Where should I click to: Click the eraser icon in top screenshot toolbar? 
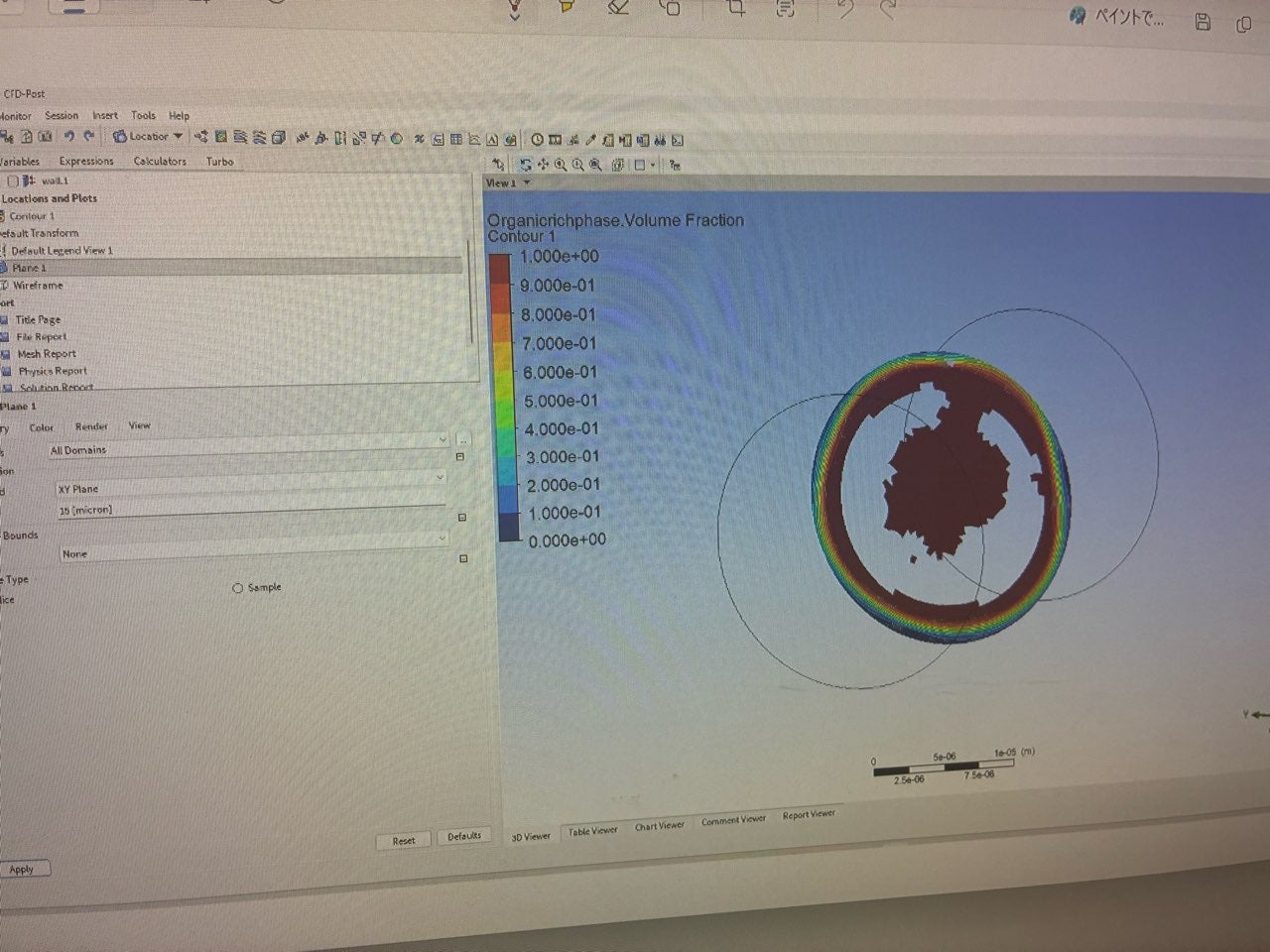618,6
